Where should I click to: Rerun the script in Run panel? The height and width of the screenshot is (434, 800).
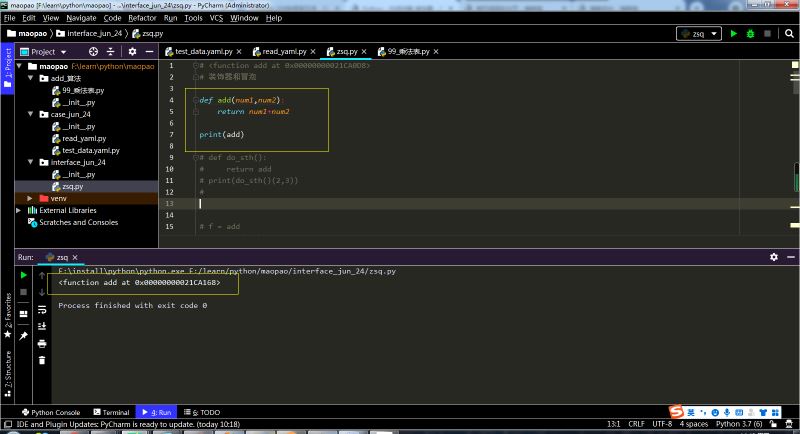tap(24, 275)
